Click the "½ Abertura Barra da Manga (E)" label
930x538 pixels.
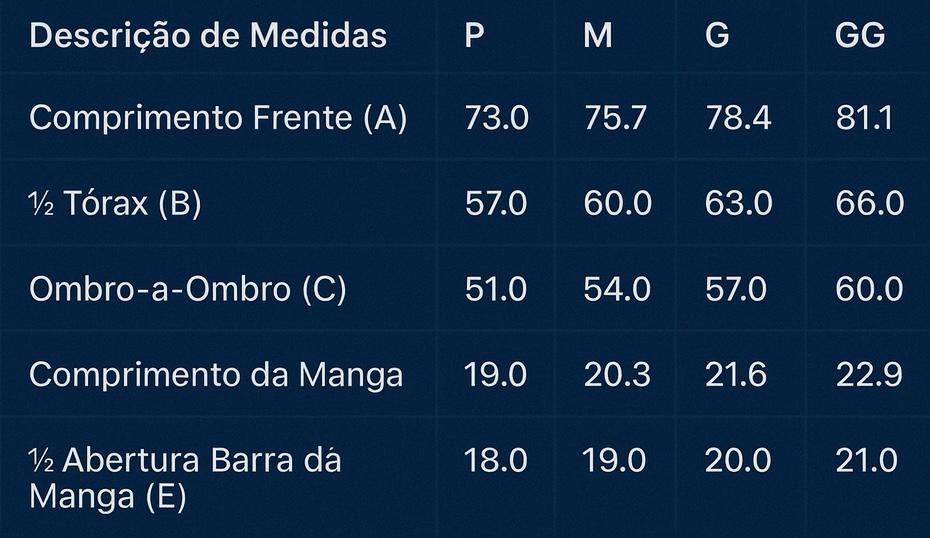point(185,478)
